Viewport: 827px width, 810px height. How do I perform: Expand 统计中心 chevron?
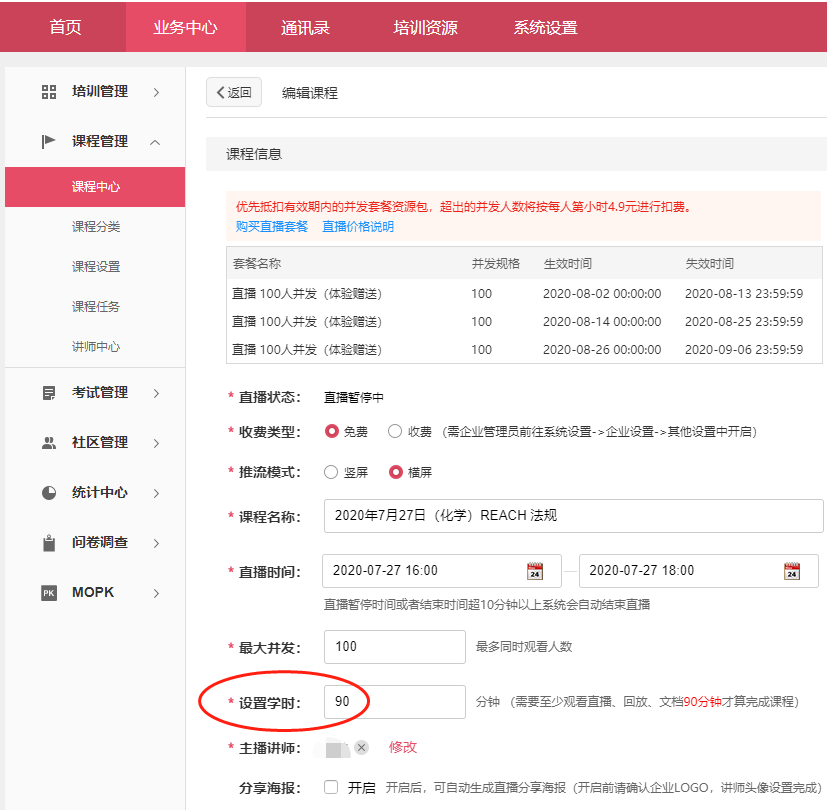156,493
